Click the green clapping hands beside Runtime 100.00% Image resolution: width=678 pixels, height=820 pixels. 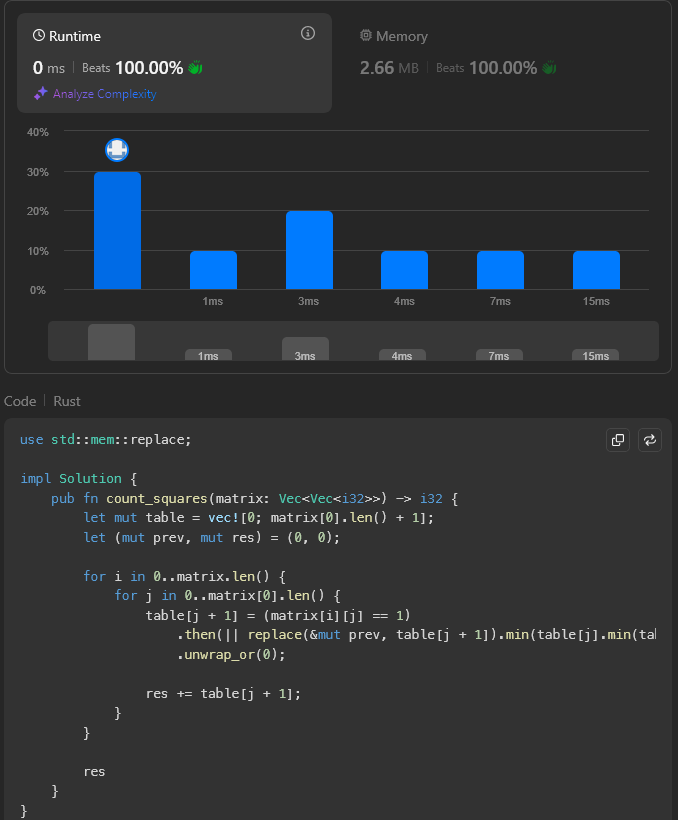(195, 67)
